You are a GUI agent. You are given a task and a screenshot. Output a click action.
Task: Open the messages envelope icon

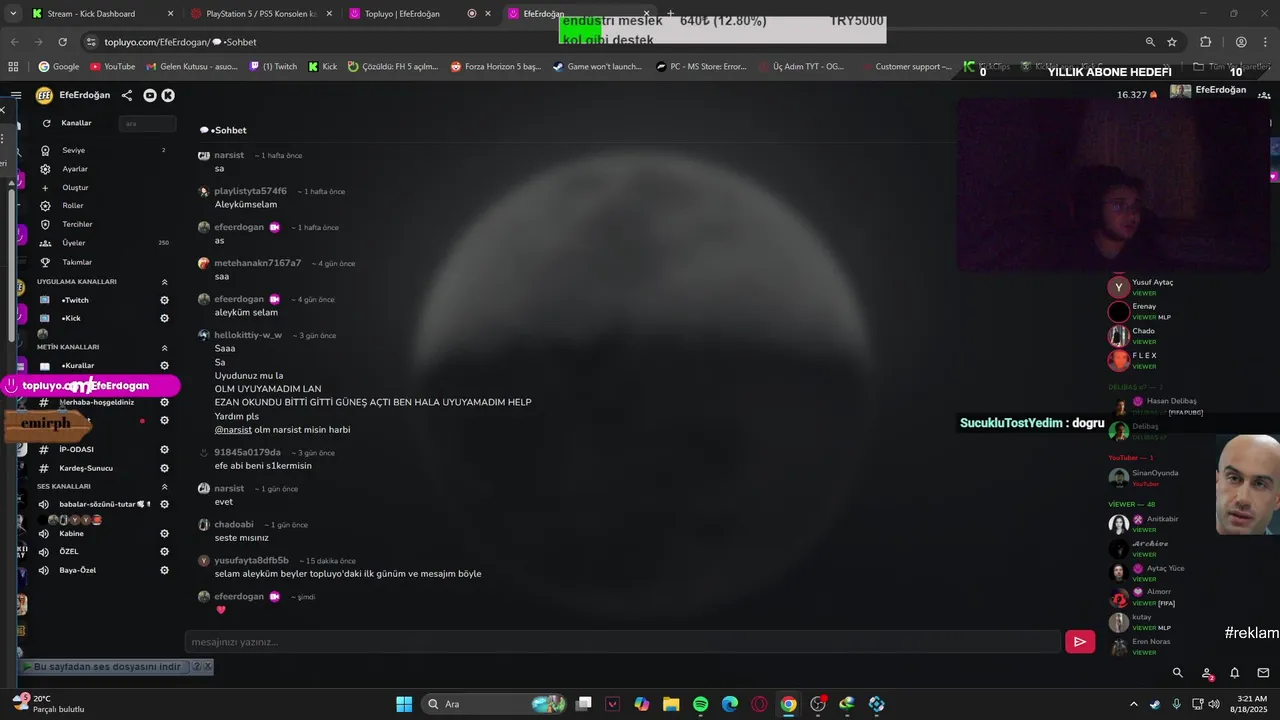click(x=1263, y=673)
